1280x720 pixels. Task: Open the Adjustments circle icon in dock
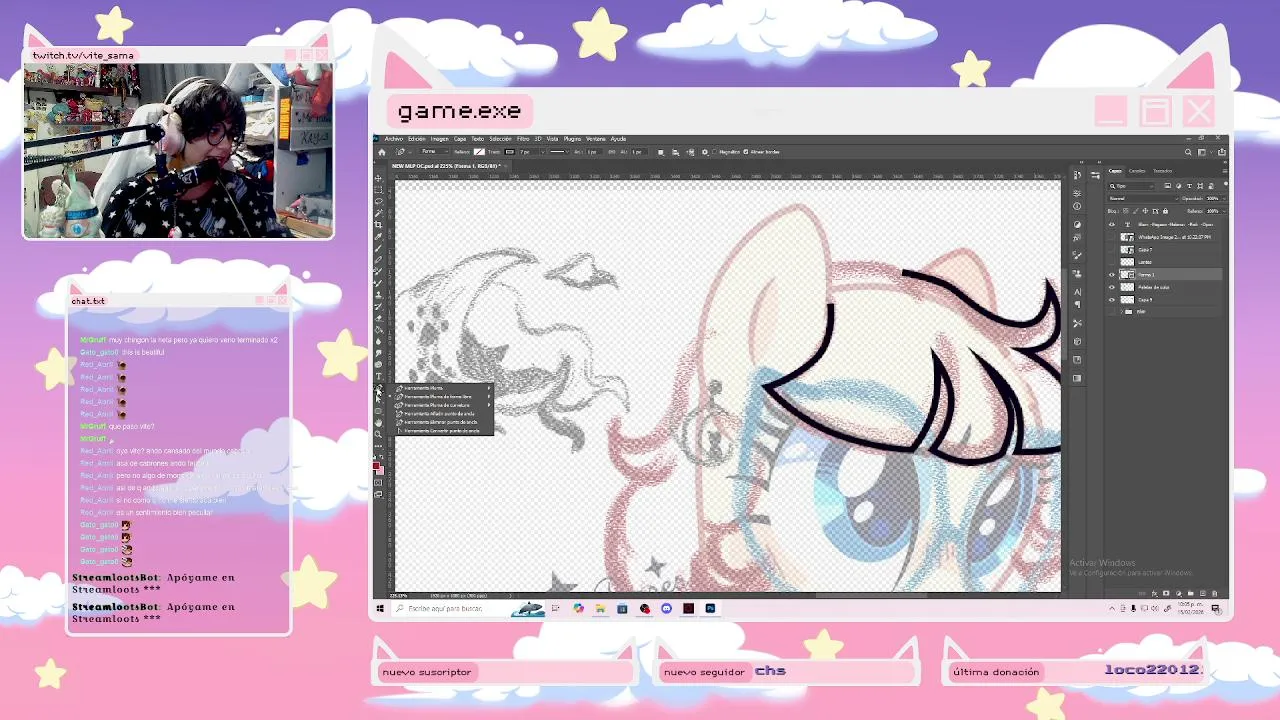(1077, 224)
